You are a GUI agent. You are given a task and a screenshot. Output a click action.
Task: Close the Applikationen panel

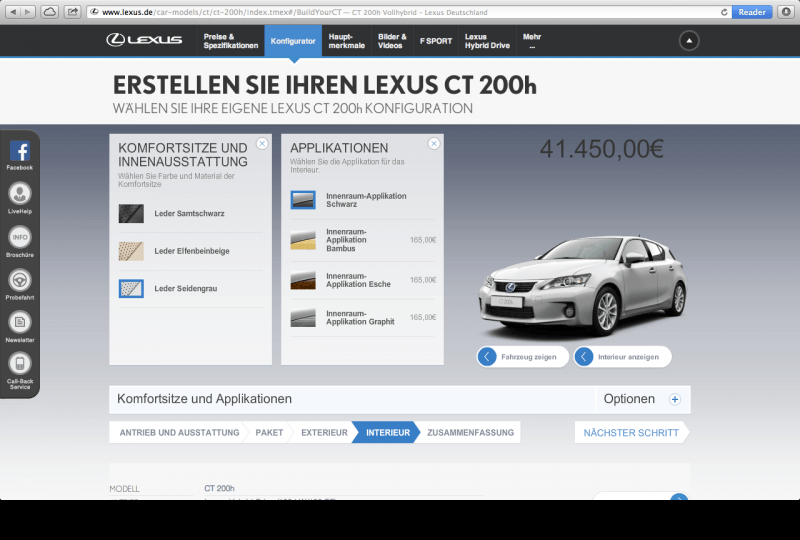[x=434, y=144]
